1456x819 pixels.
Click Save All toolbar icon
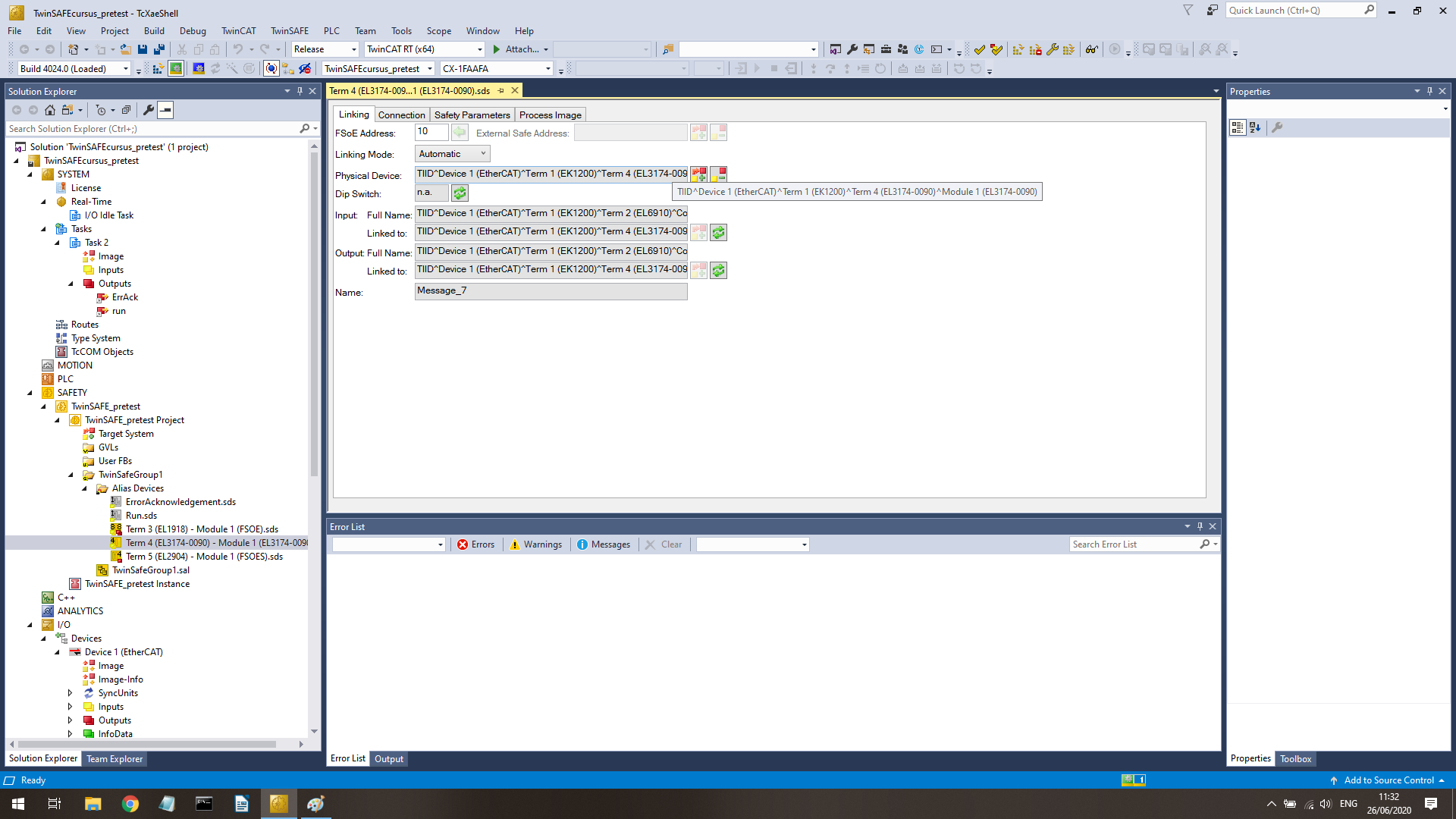(x=159, y=49)
